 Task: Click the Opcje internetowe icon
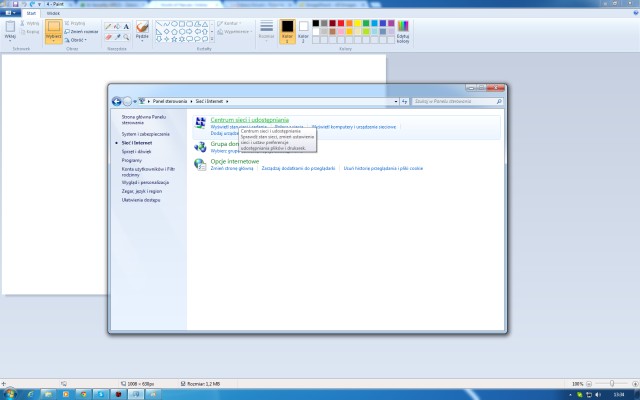pyautogui.click(x=200, y=164)
